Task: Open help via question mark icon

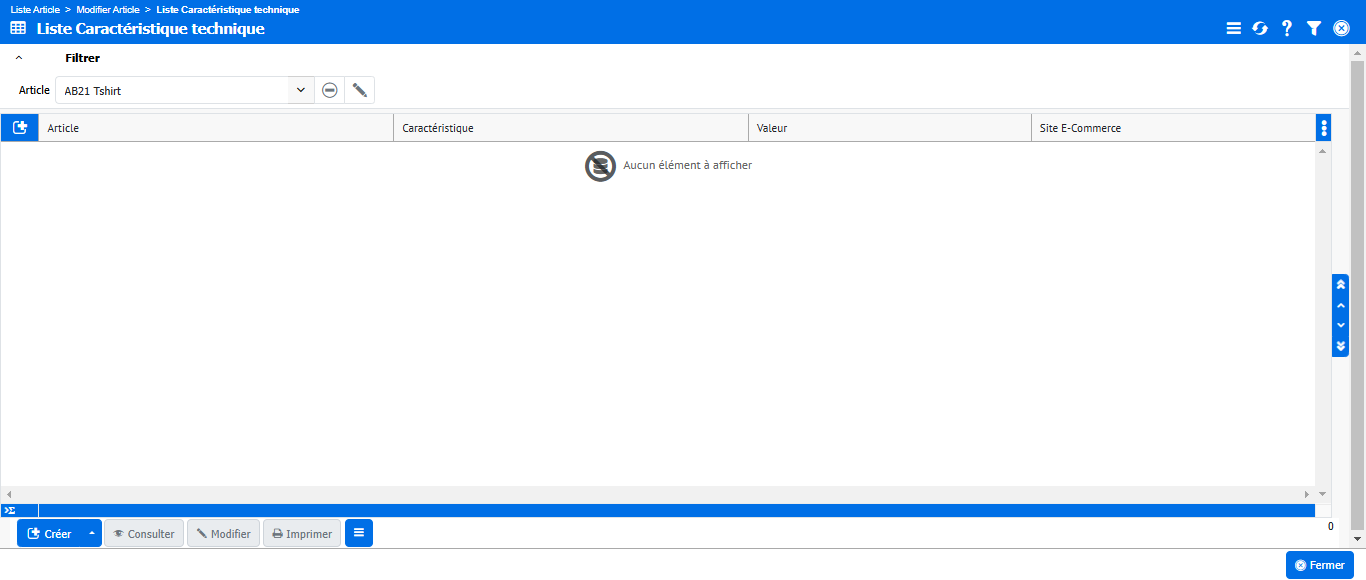Action: coord(1287,29)
